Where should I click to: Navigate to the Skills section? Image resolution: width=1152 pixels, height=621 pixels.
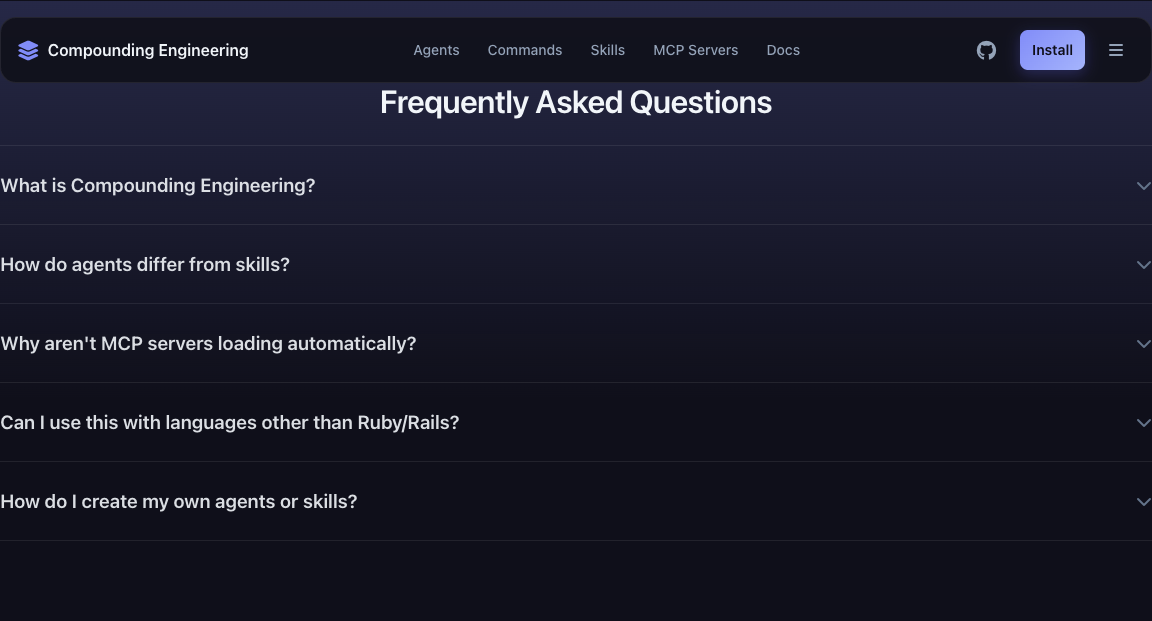point(607,50)
